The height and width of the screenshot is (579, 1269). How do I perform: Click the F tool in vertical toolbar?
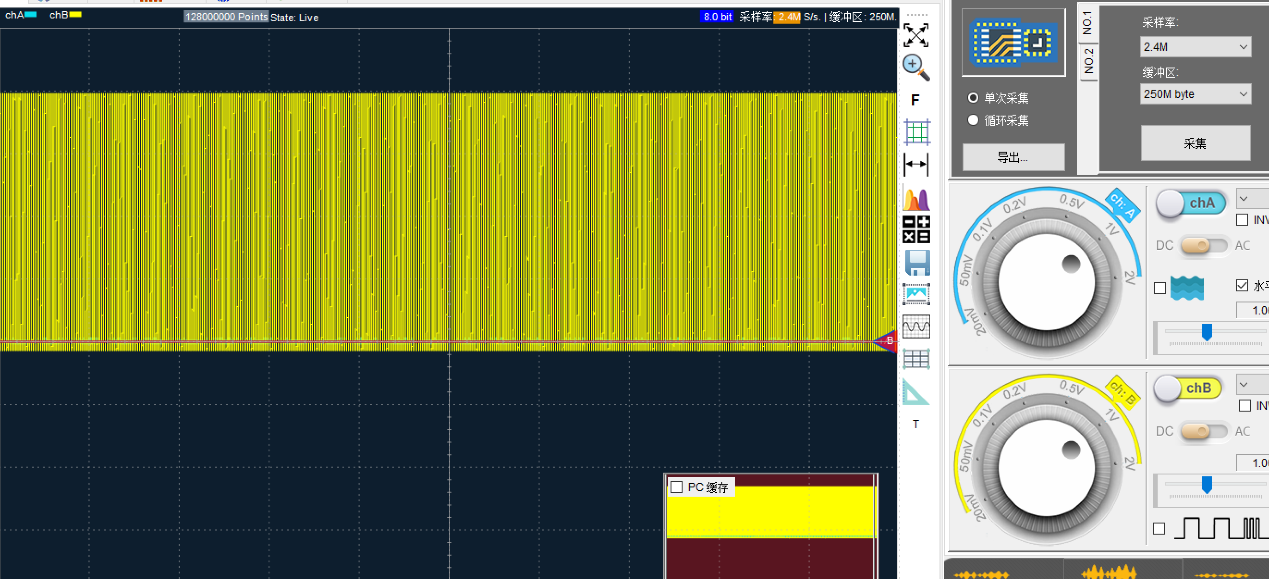click(915, 100)
